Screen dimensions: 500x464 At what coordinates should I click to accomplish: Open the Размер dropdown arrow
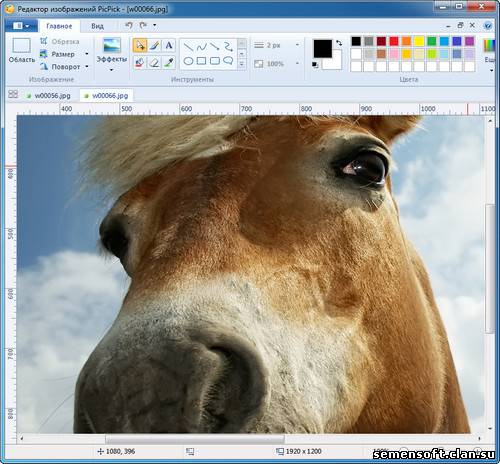pos(87,54)
